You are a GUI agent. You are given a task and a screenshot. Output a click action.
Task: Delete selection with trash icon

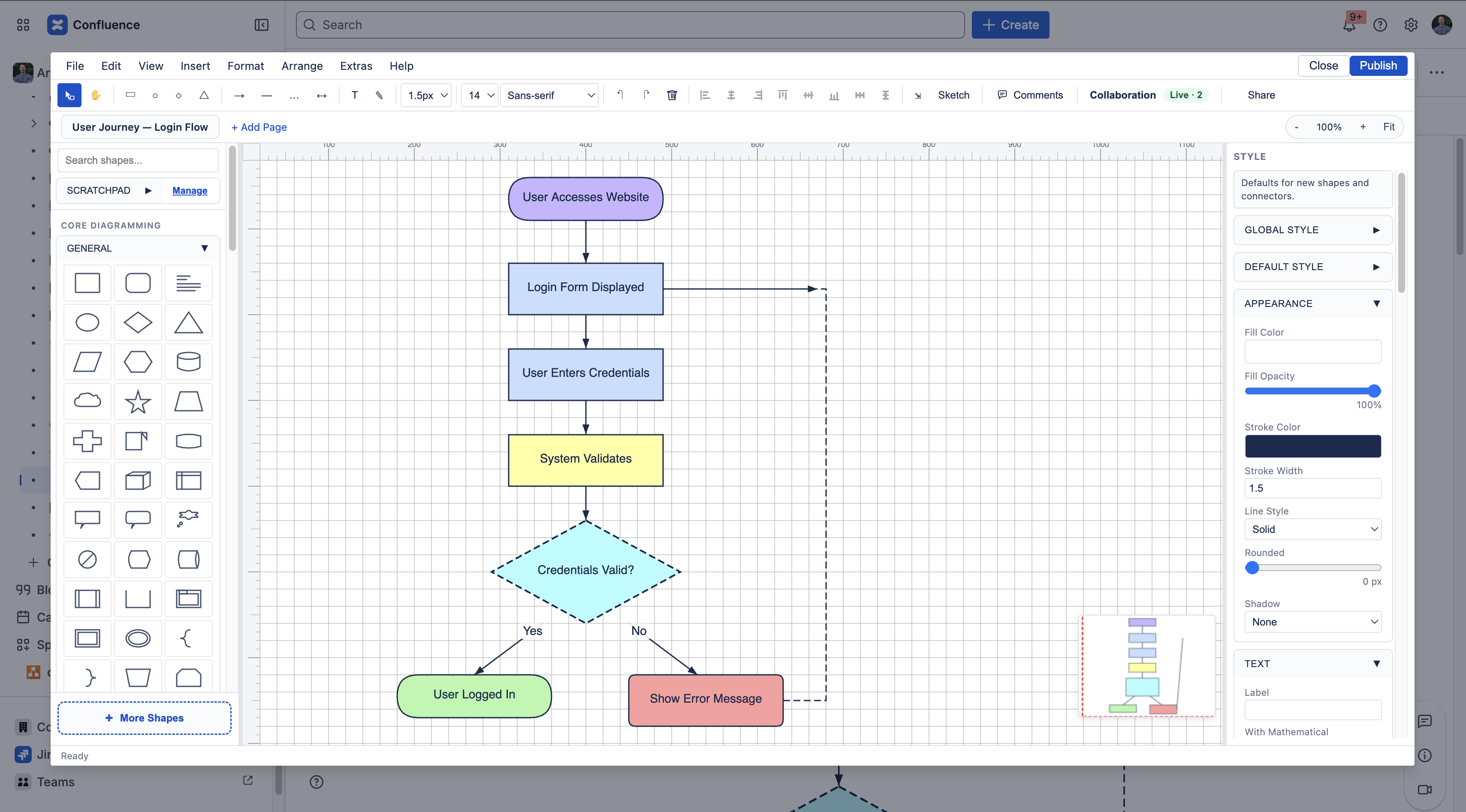(x=672, y=95)
